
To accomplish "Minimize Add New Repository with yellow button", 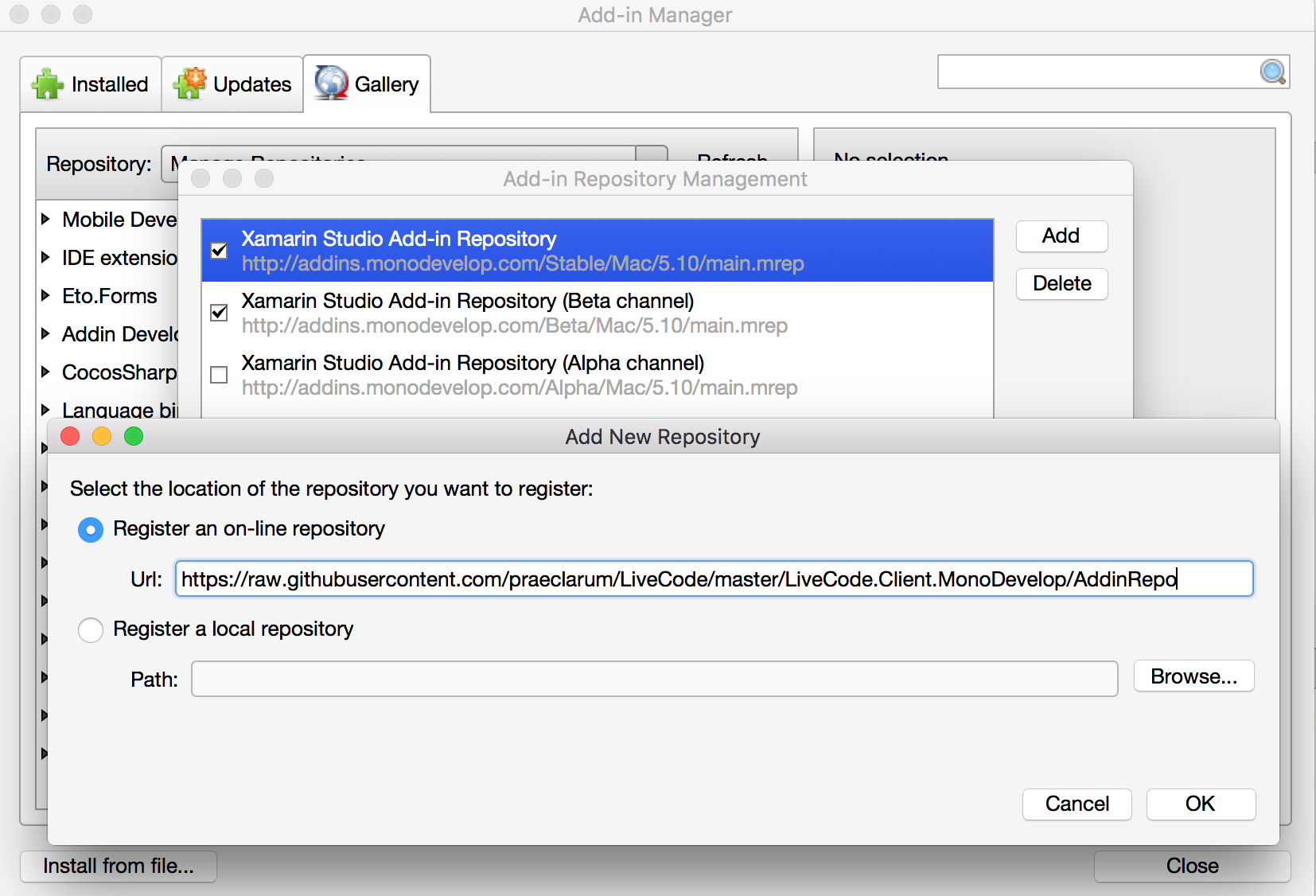I will (x=102, y=436).
